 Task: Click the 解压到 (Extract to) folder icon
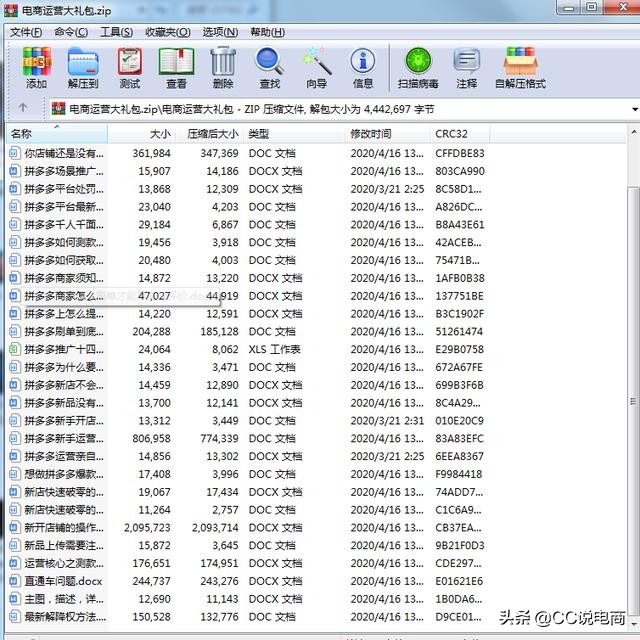click(83, 62)
